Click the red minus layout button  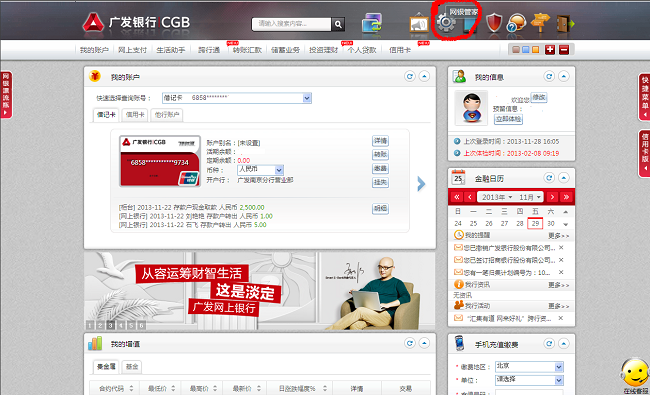564,50
